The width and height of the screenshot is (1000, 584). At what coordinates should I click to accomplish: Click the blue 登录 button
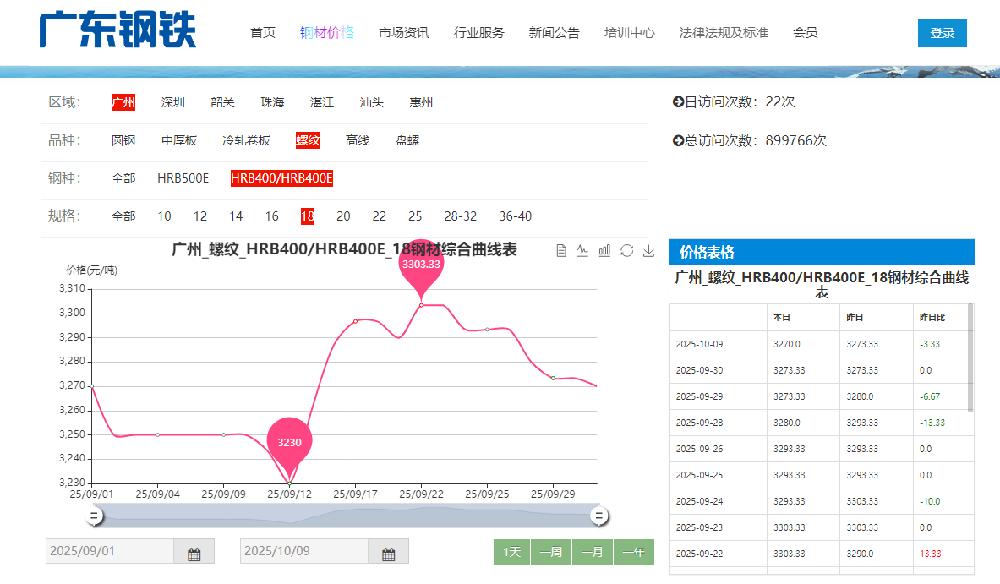point(942,33)
